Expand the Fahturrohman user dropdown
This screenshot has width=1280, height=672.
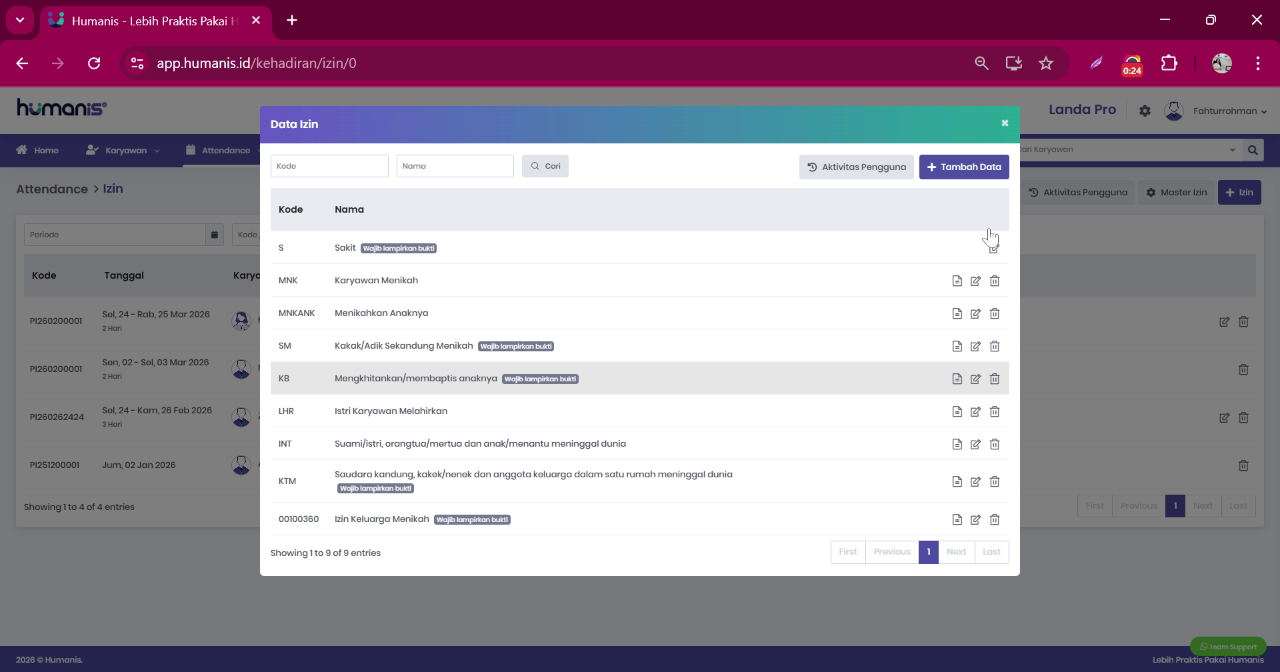click(1230, 111)
